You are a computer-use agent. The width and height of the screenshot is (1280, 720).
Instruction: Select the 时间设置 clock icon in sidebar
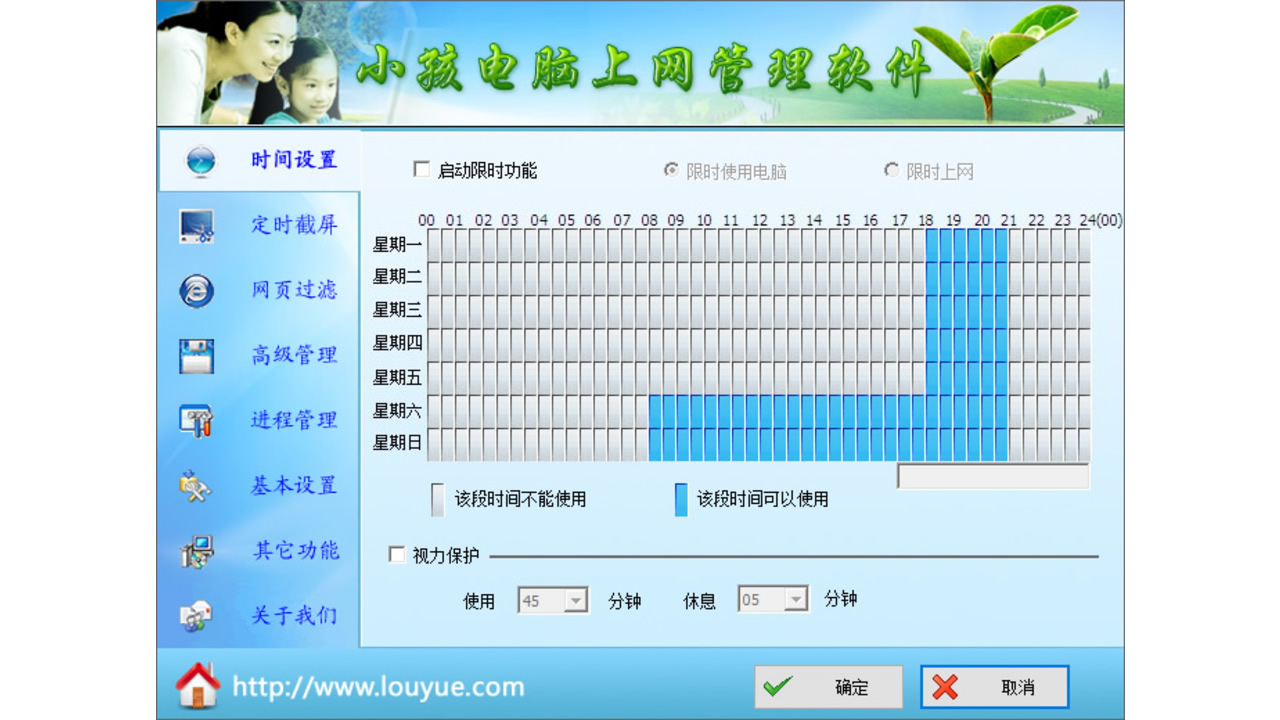pos(200,161)
